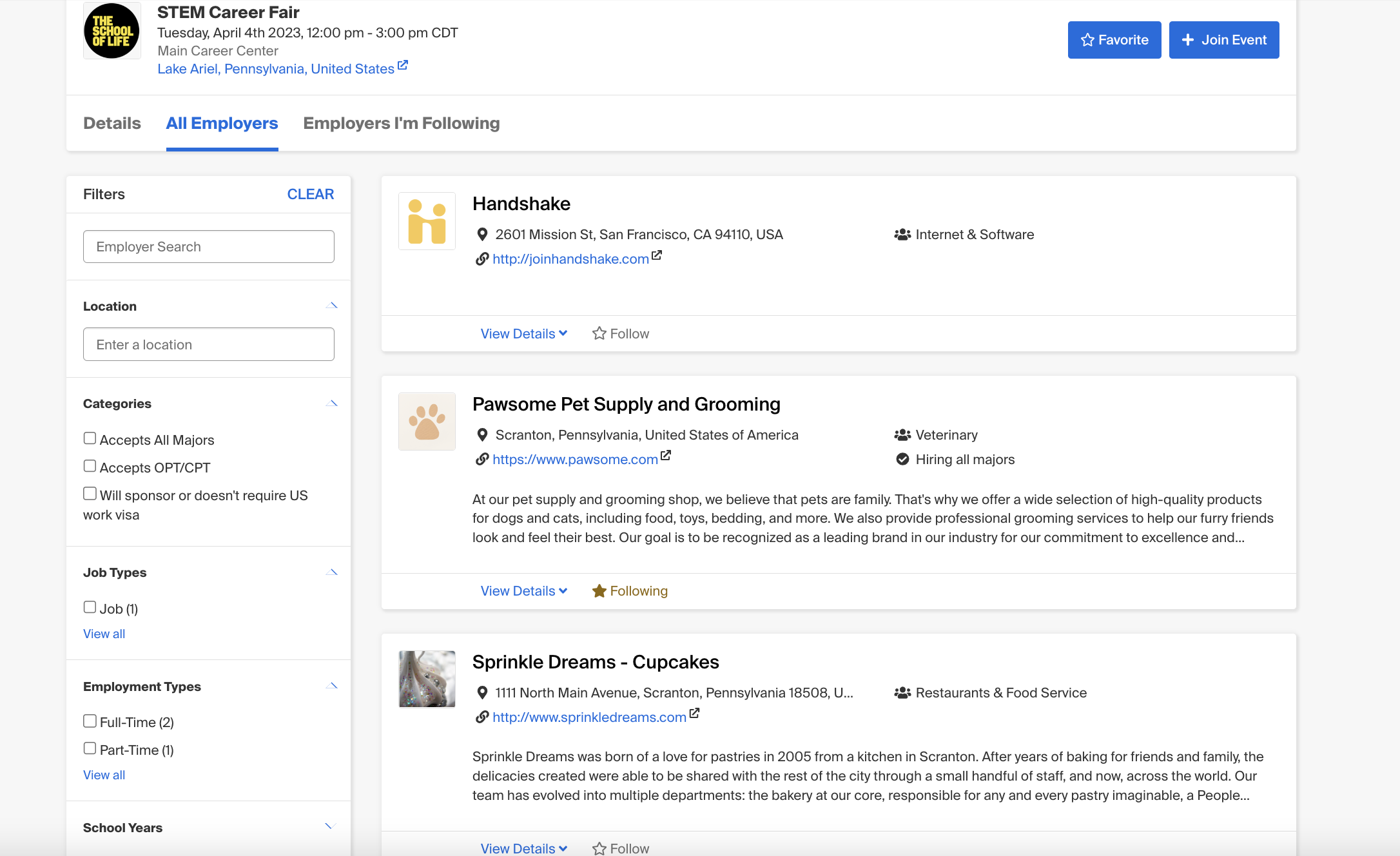Screen dimensions: 1400x856
Task: Click the Sprinkle Dreams cupcake thumbnail
Action: pyautogui.click(x=427, y=679)
